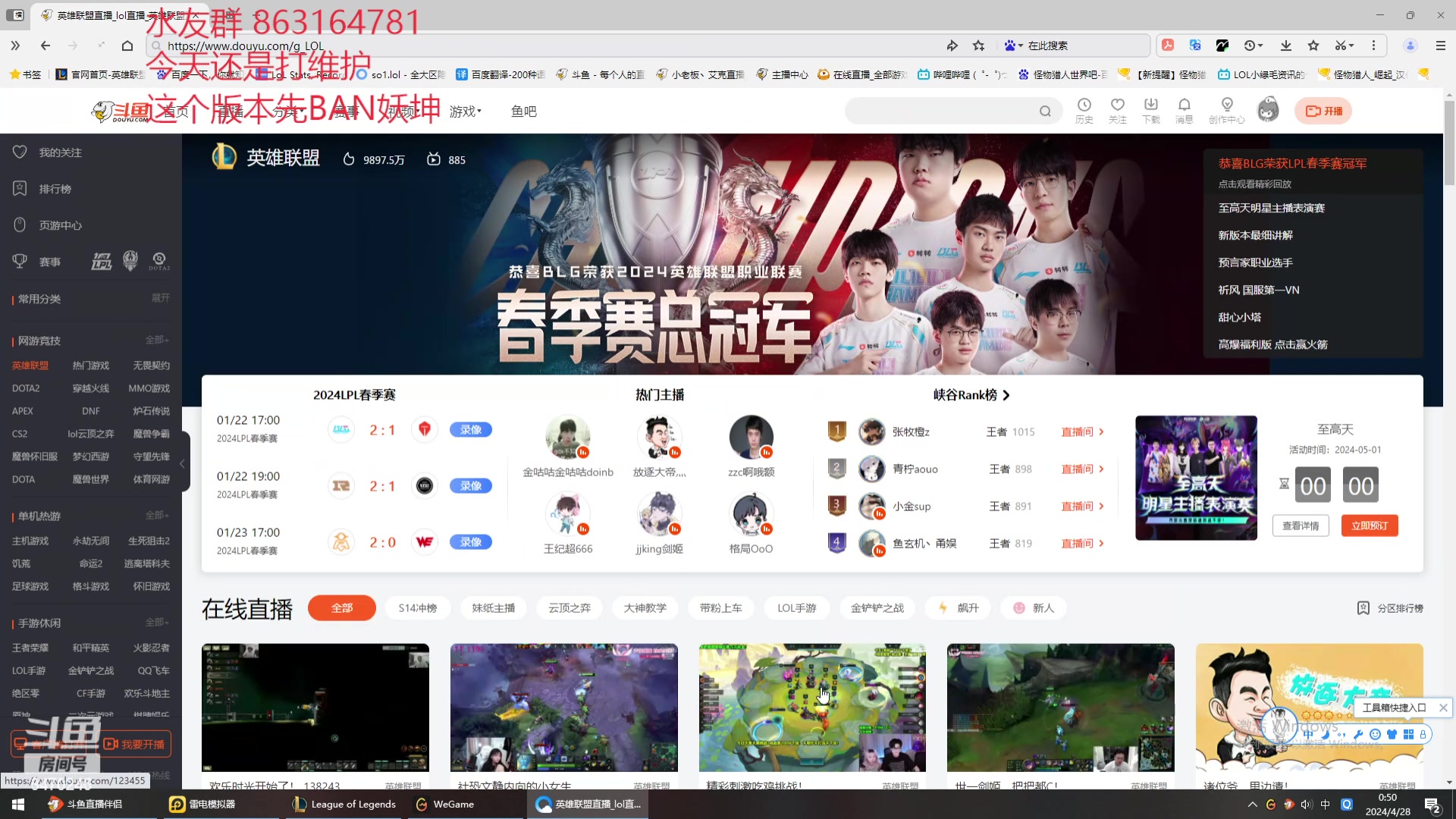
Task: Open the 游戏 dropdown in top navigation
Action: (x=465, y=111)
